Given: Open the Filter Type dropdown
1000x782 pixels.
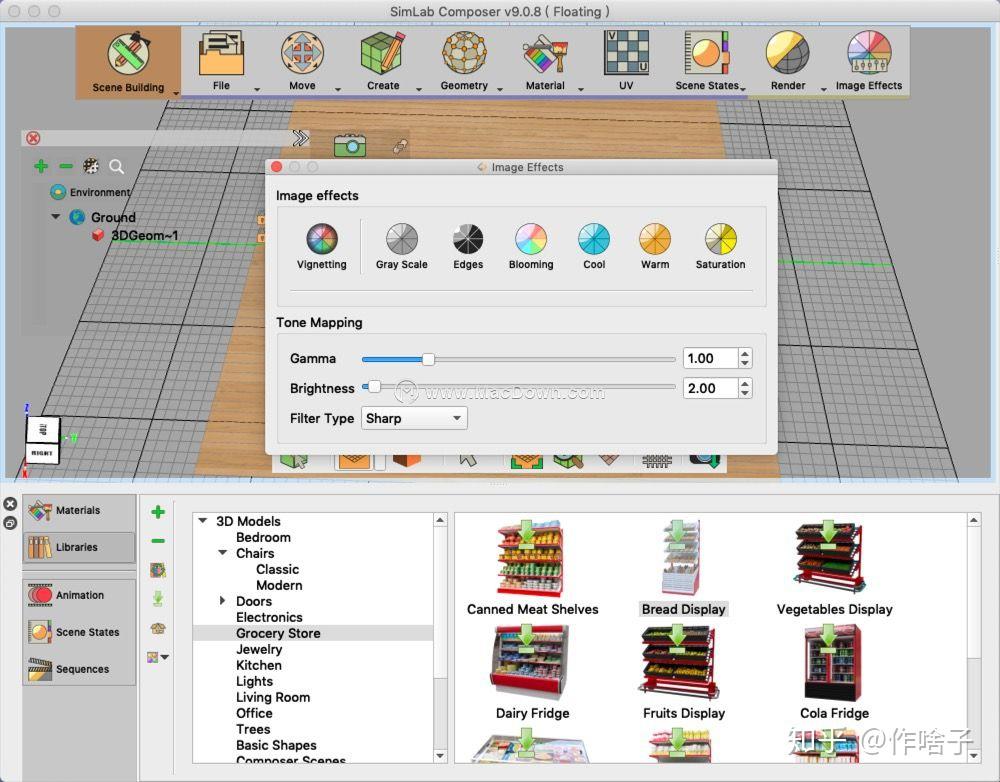Looking at the screenshot, I should (x=414, y=418).
